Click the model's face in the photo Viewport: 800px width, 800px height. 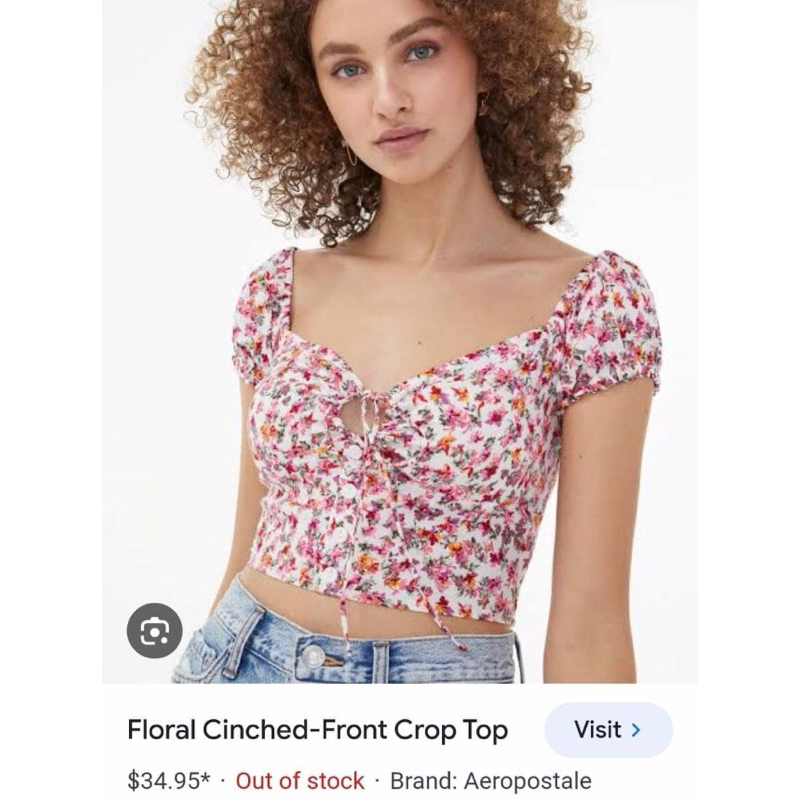400,90
